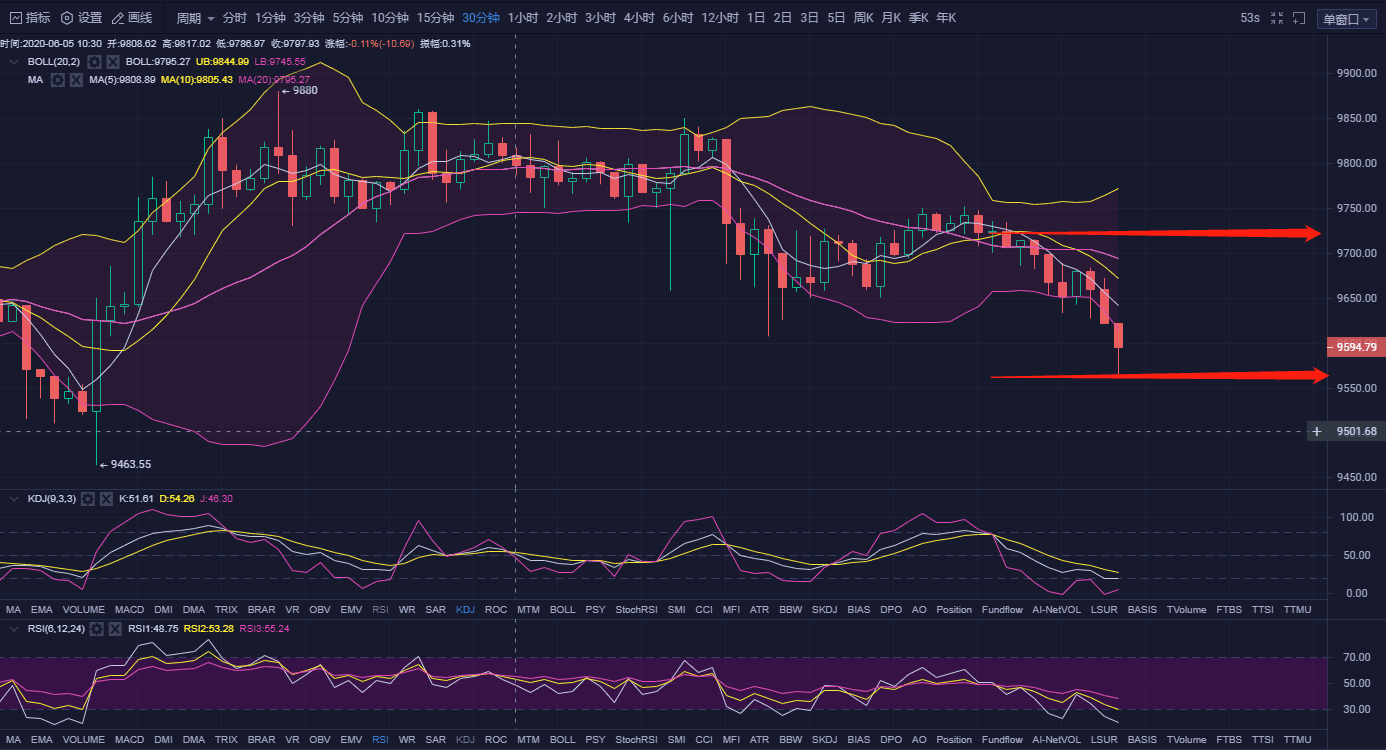This screenshot has width=1386, height=750.
Task: Click the 9594.79 current price label
Action: pyautogui.click(x=1356, y=347)
